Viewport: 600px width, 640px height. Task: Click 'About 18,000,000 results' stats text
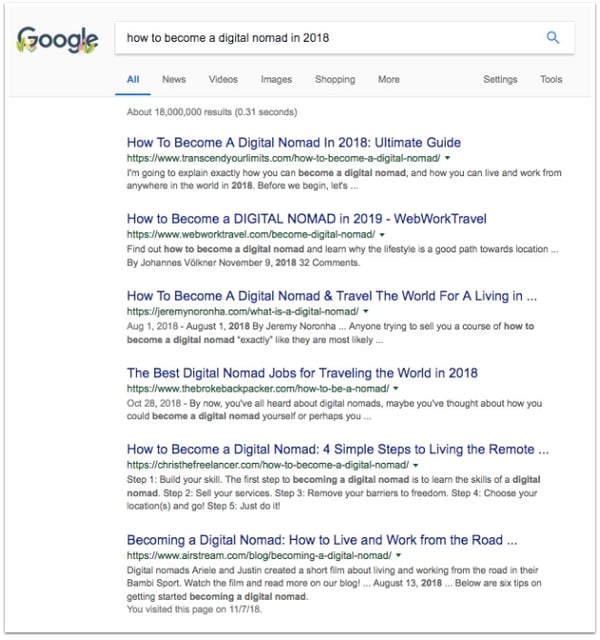click(x=212, y=112)
